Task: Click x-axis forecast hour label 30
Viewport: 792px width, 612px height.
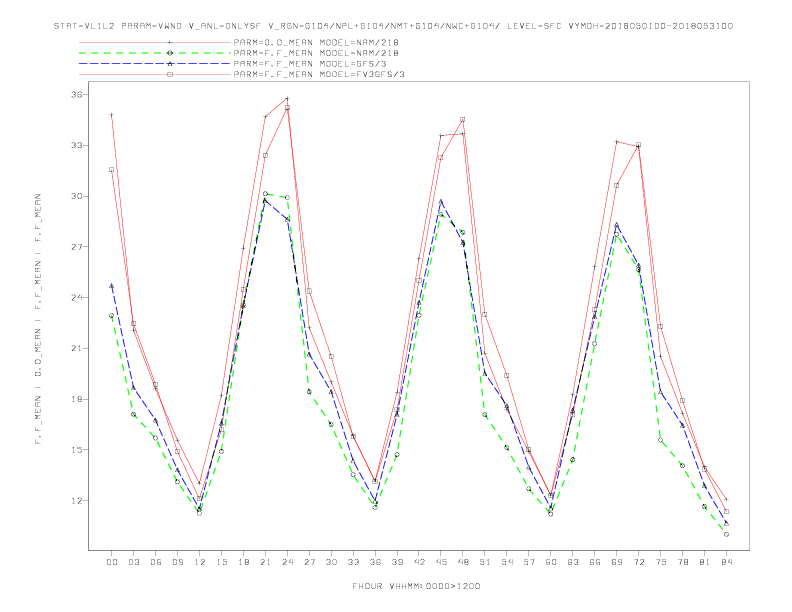Action: pos(331,562)
